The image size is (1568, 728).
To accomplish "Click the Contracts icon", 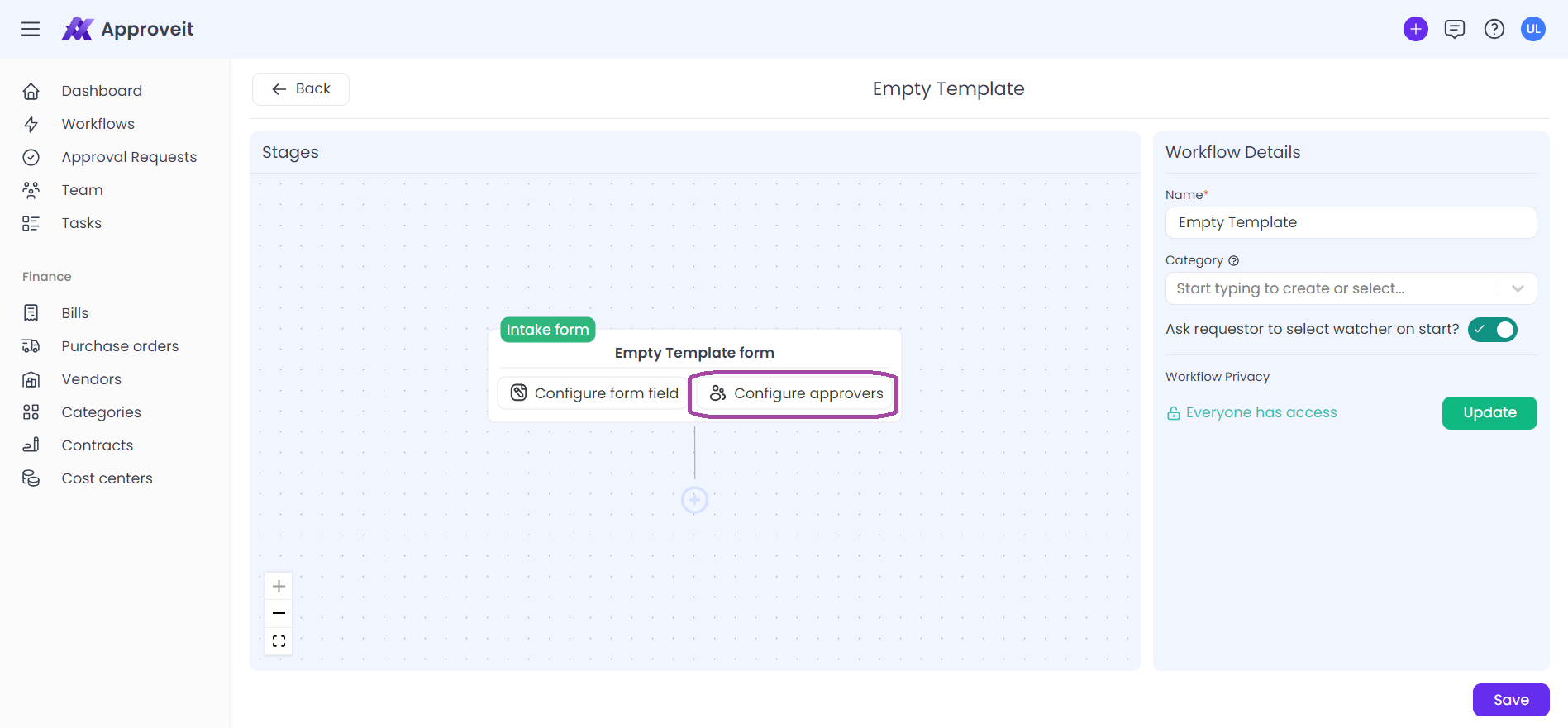I will pyautogui.click(x=31, y=445).
